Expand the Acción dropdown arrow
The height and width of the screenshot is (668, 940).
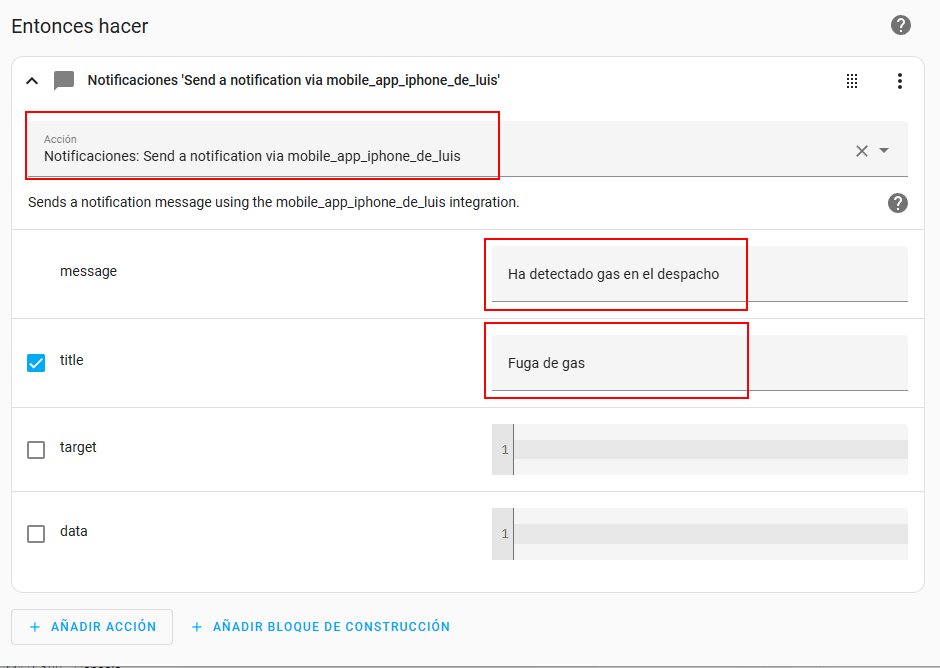coord(884,151)
